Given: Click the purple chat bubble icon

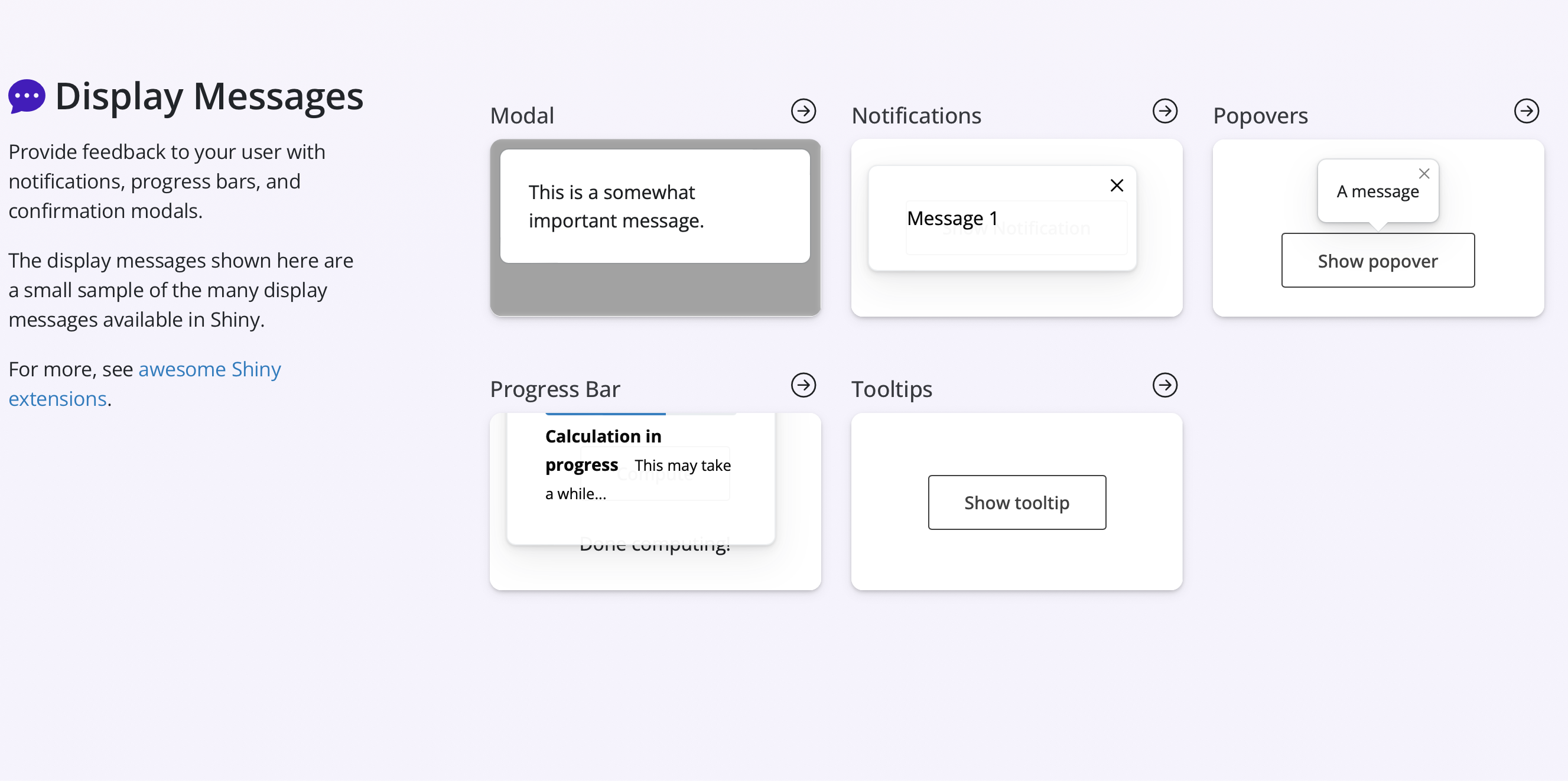Looking at the screenshot, I should [x=27, y=96].
